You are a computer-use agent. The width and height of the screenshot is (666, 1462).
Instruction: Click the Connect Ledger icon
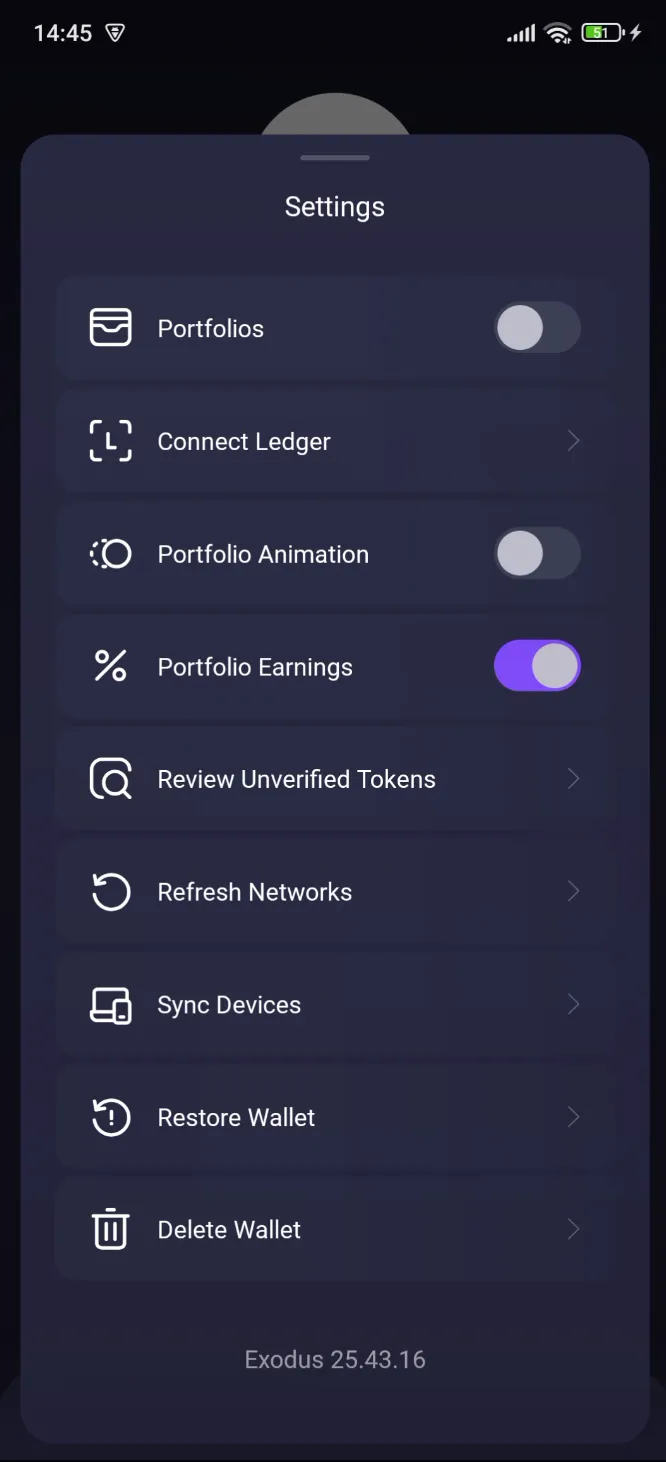pos(110,440)
